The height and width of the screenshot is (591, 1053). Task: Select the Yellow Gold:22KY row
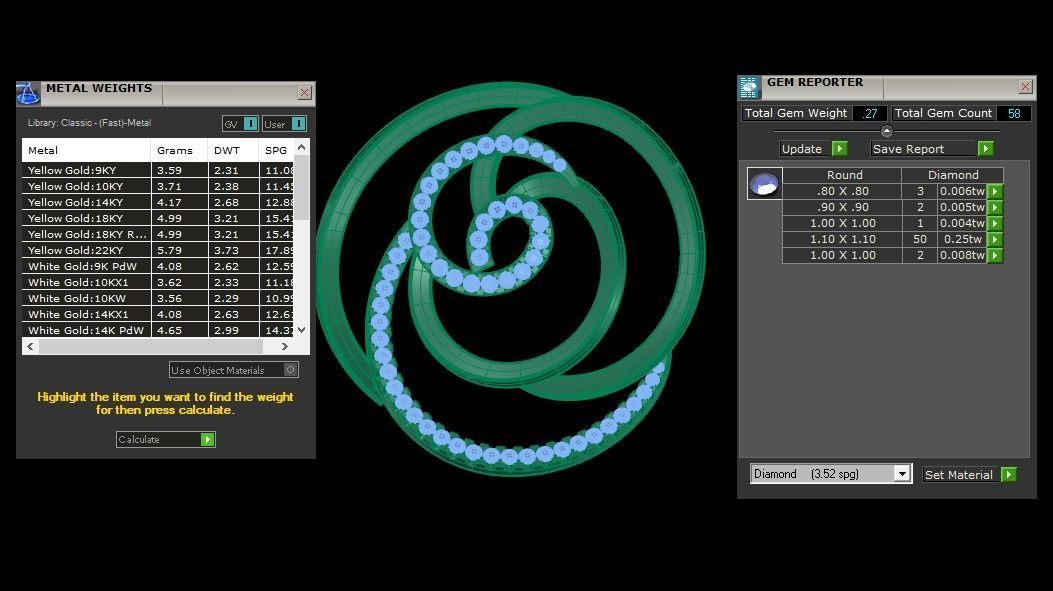[x=158, y=250]
